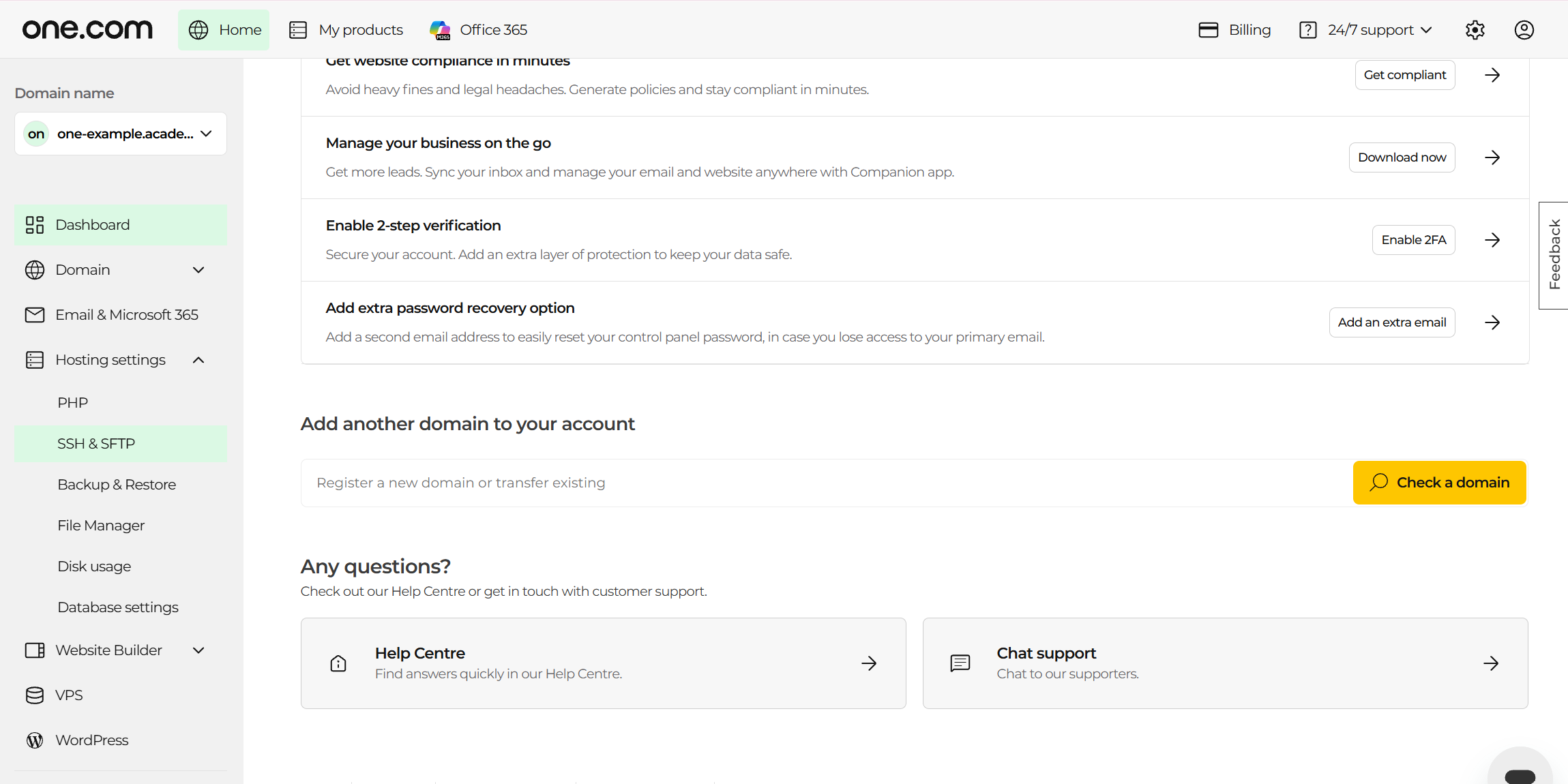Expand the 24/7 support dropdown
The image size is (1568, 784).
click(1365, 29)
